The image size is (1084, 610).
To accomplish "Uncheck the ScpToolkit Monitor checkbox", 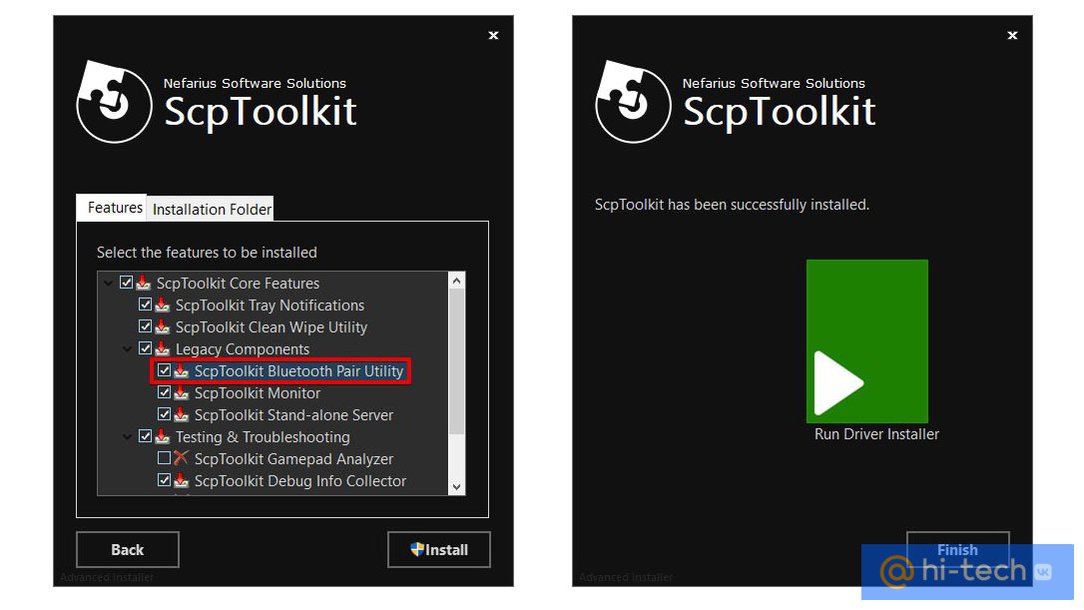I will pos(164,392).
